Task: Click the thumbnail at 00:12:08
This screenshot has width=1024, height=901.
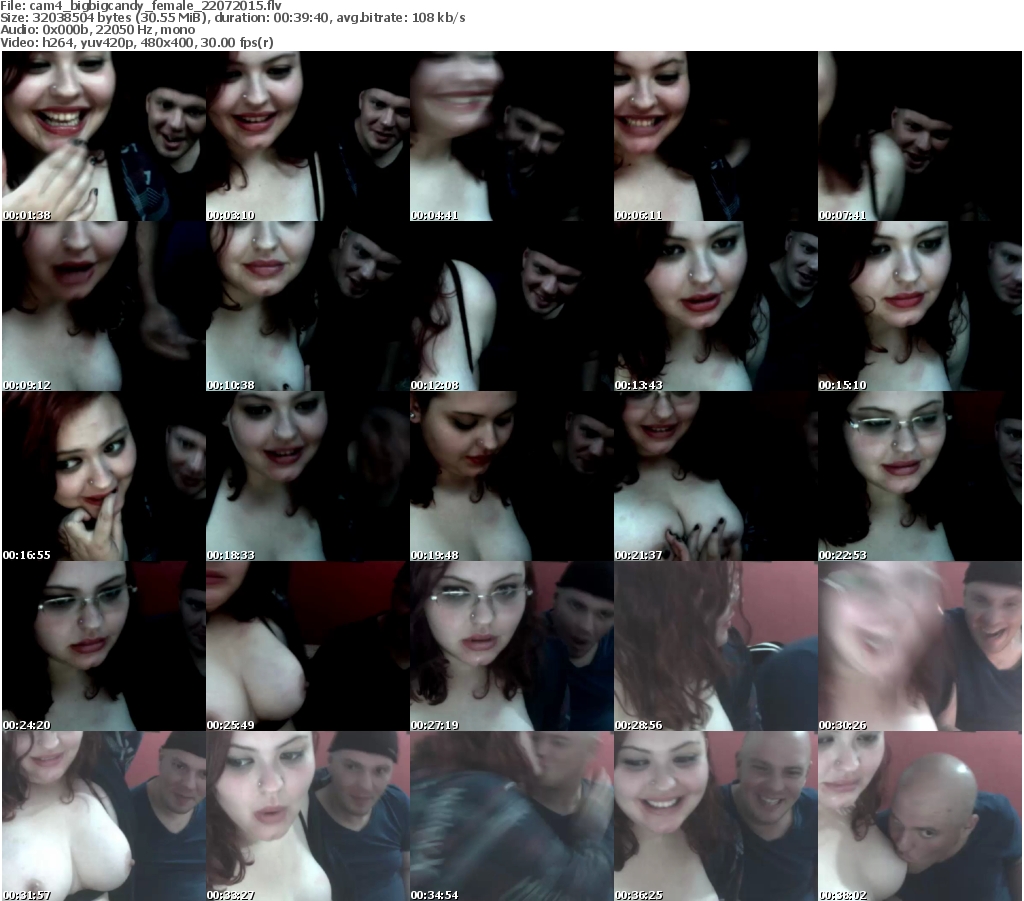Action: (511, 306)
